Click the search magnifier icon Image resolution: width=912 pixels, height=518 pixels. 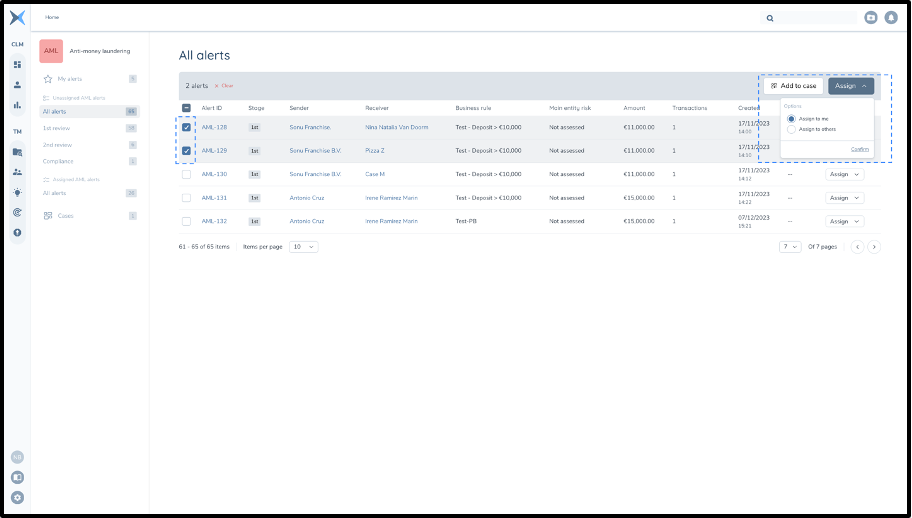[x=770, y=18]
